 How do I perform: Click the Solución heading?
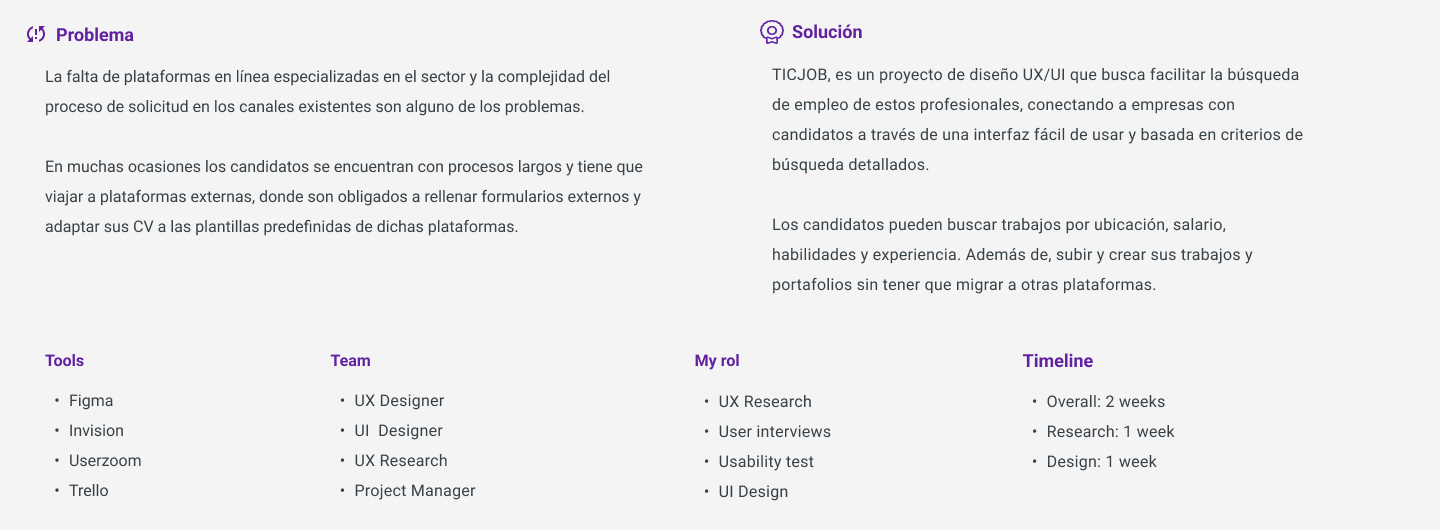(827, 32)
